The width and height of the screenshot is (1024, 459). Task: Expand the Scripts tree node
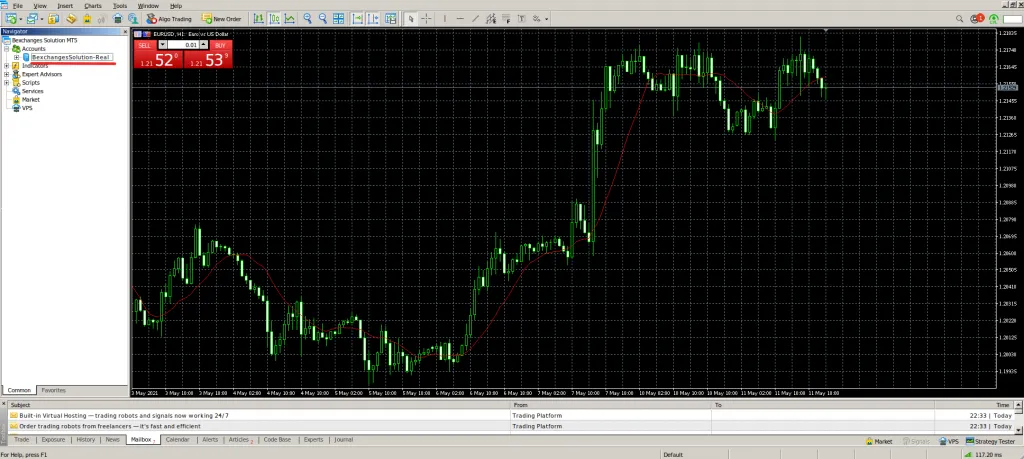pyautogui.click(x=7, y=83)
